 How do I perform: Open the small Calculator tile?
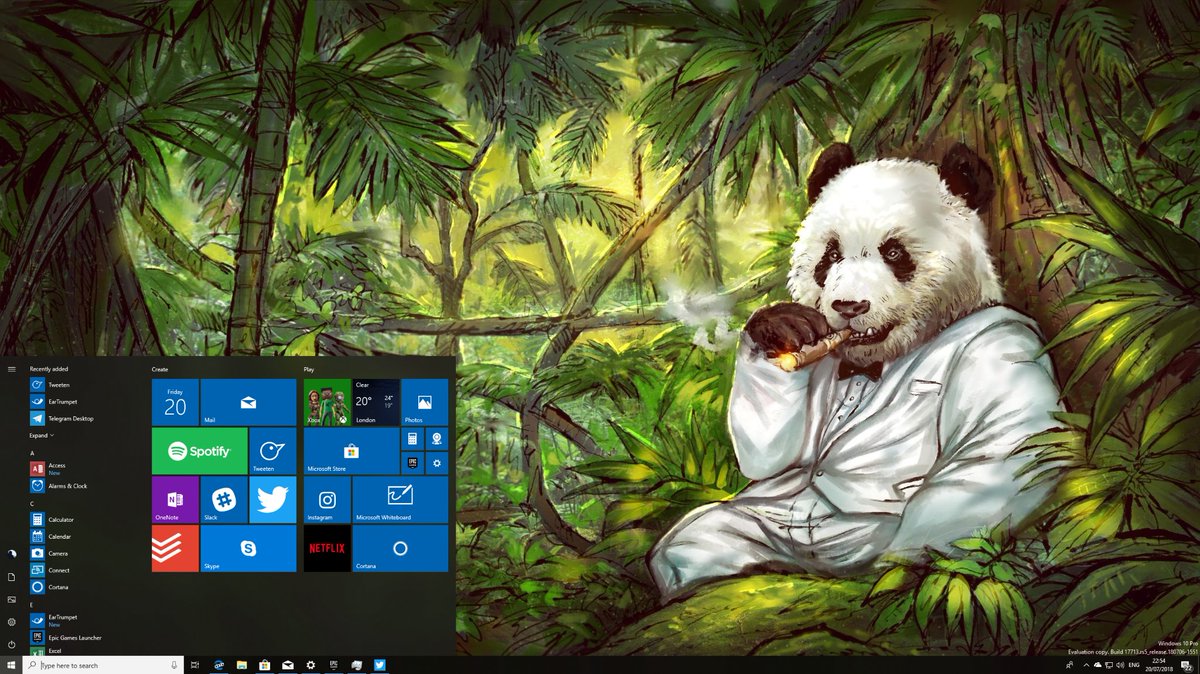pyautogui.click(x=412, y=439)
